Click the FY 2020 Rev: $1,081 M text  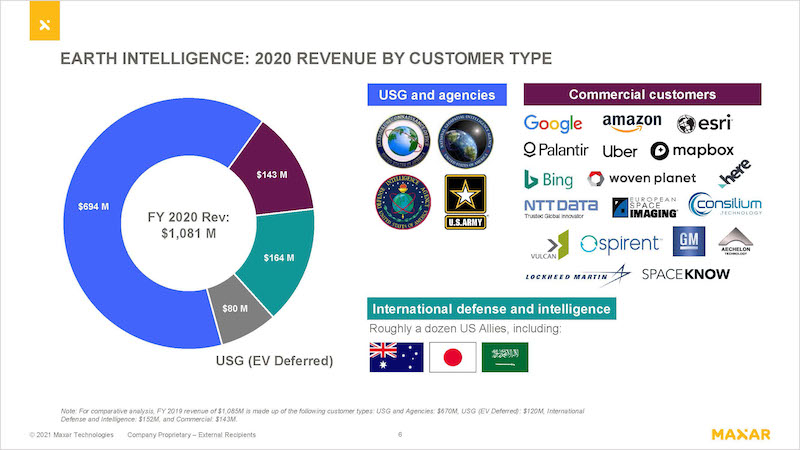pyautogui.click(x=188, y=225)
